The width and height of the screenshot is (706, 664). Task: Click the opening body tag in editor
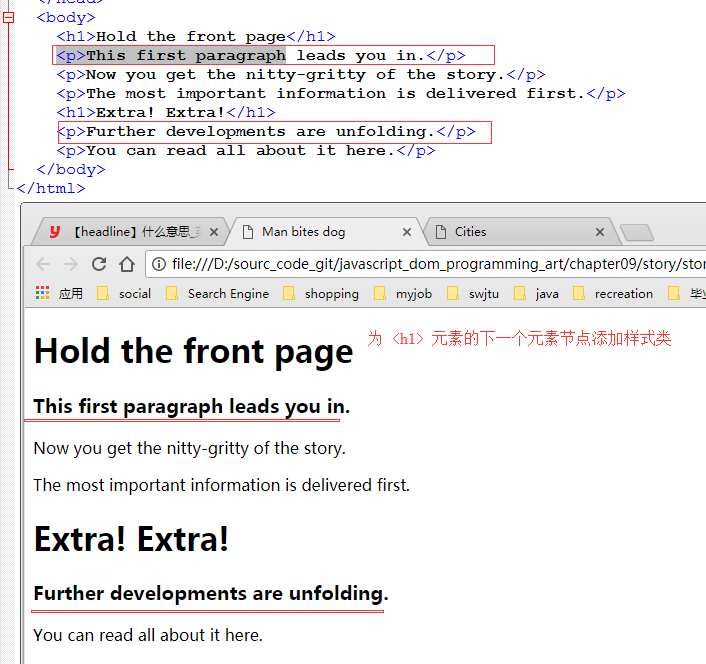pyautogui.click(x=66, y=18)
